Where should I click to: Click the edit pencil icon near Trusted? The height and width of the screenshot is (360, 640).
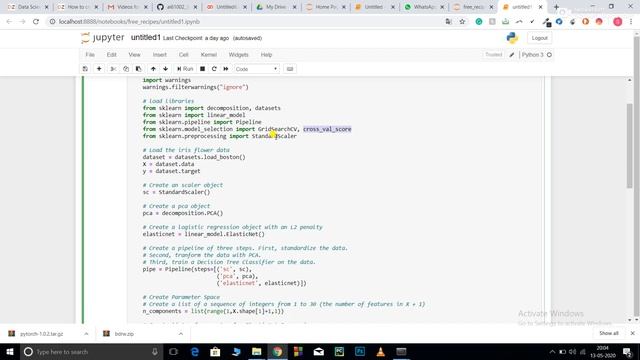click(x=511, y=55)
